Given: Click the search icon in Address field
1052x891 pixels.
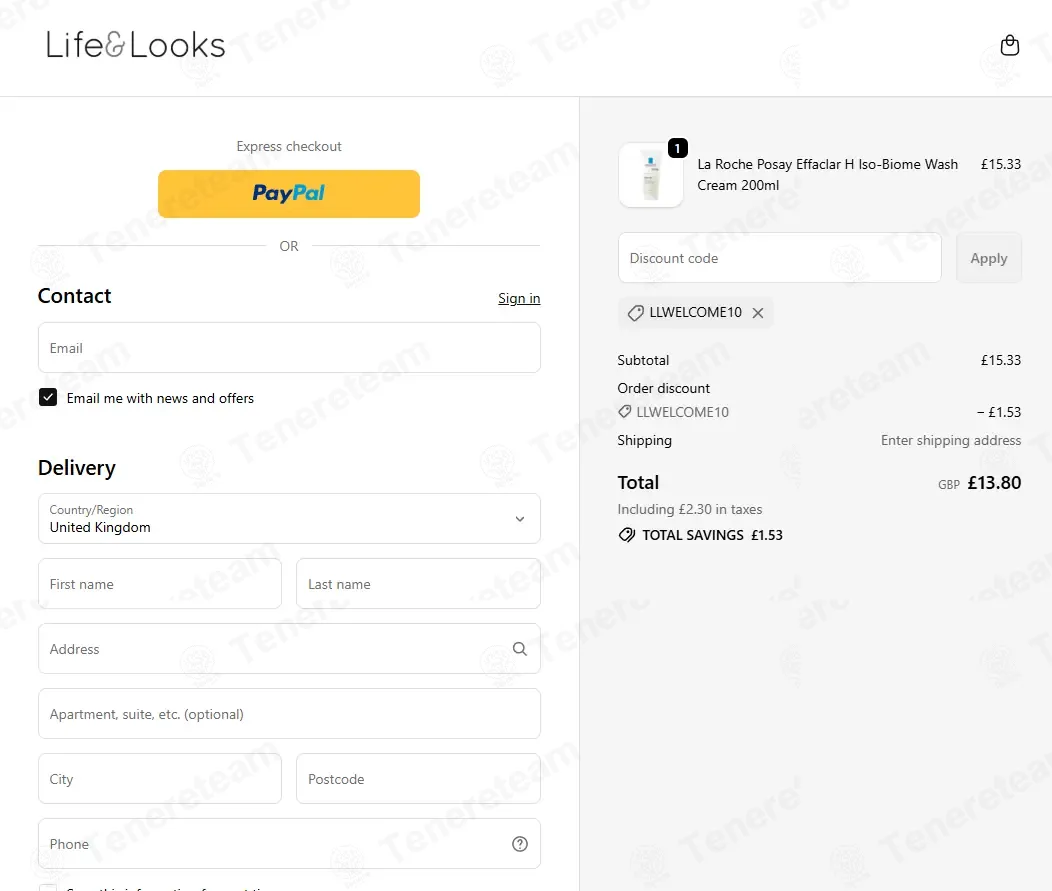Looking at the screenshot, I should [519, 649].
